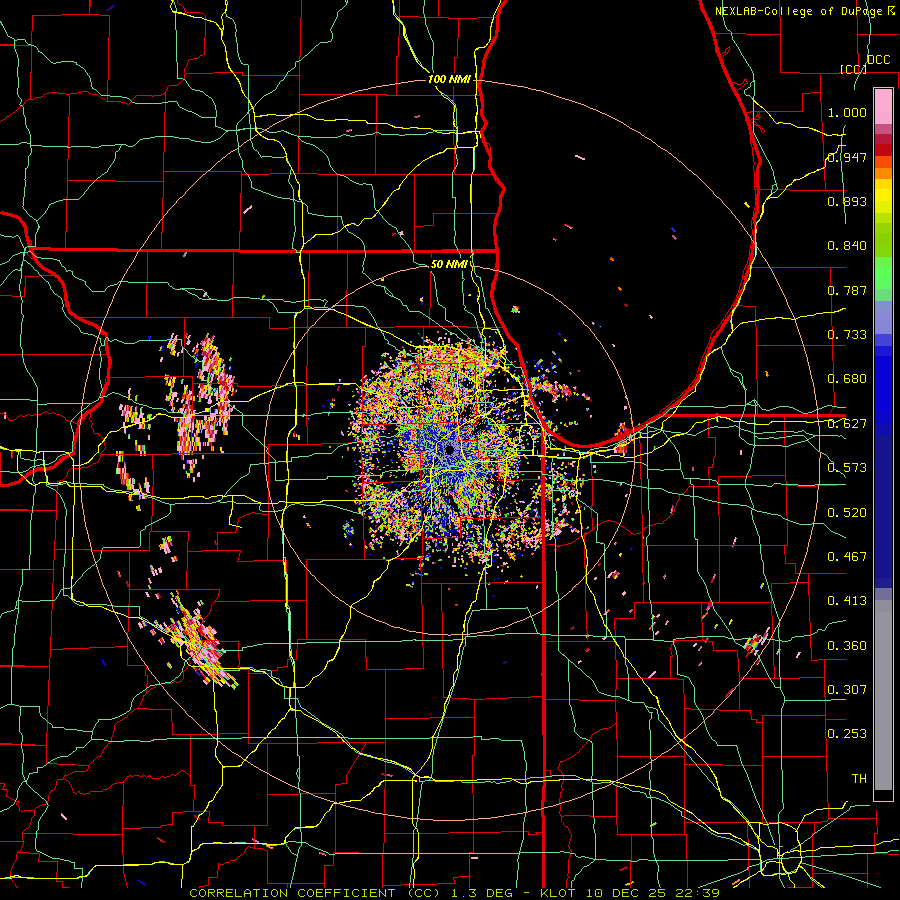
Task: Click the TH threshold label on legend
Action: (859, 779)
